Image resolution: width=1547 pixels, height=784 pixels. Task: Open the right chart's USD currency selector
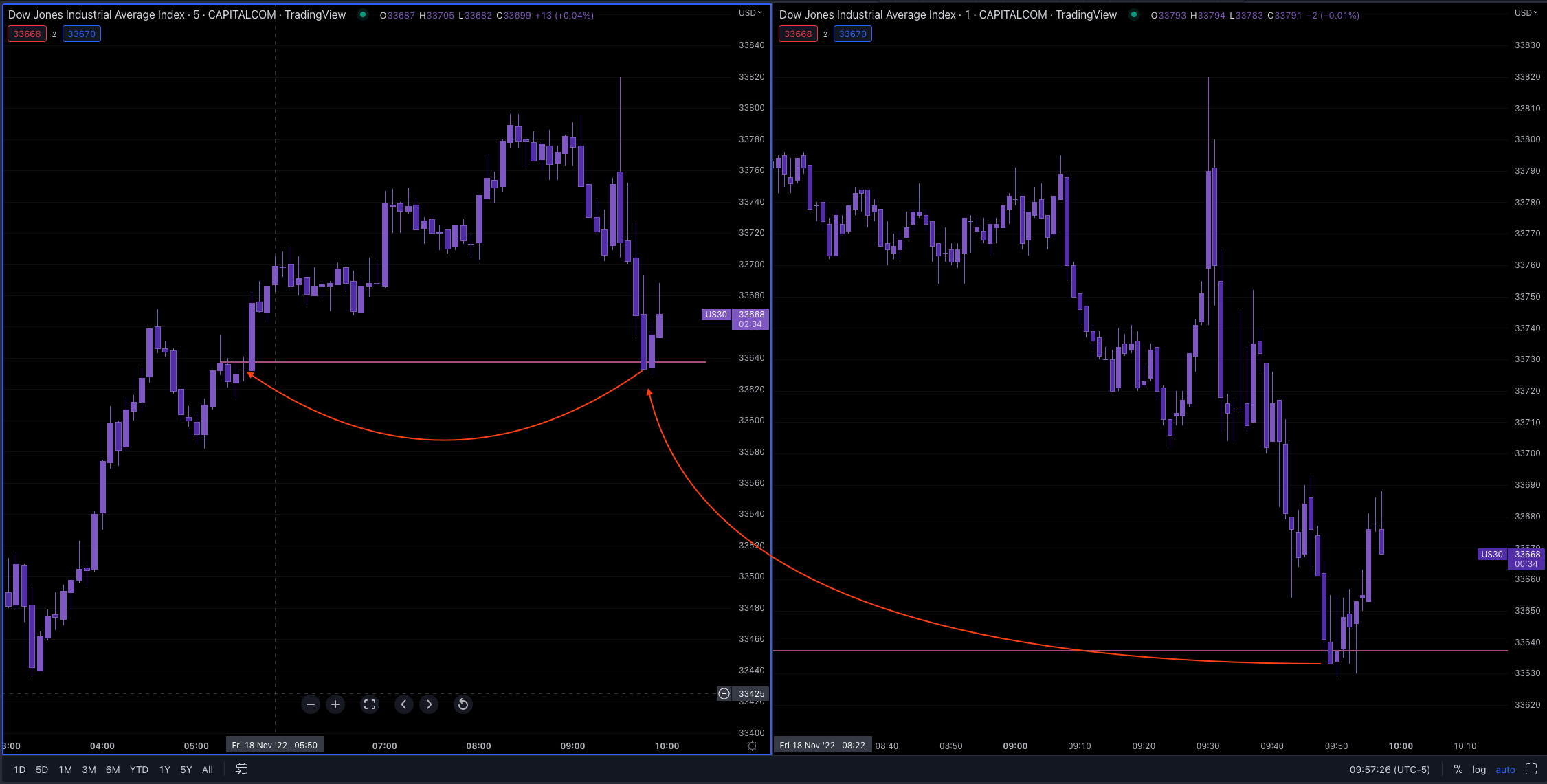[x=1526, y=12]
